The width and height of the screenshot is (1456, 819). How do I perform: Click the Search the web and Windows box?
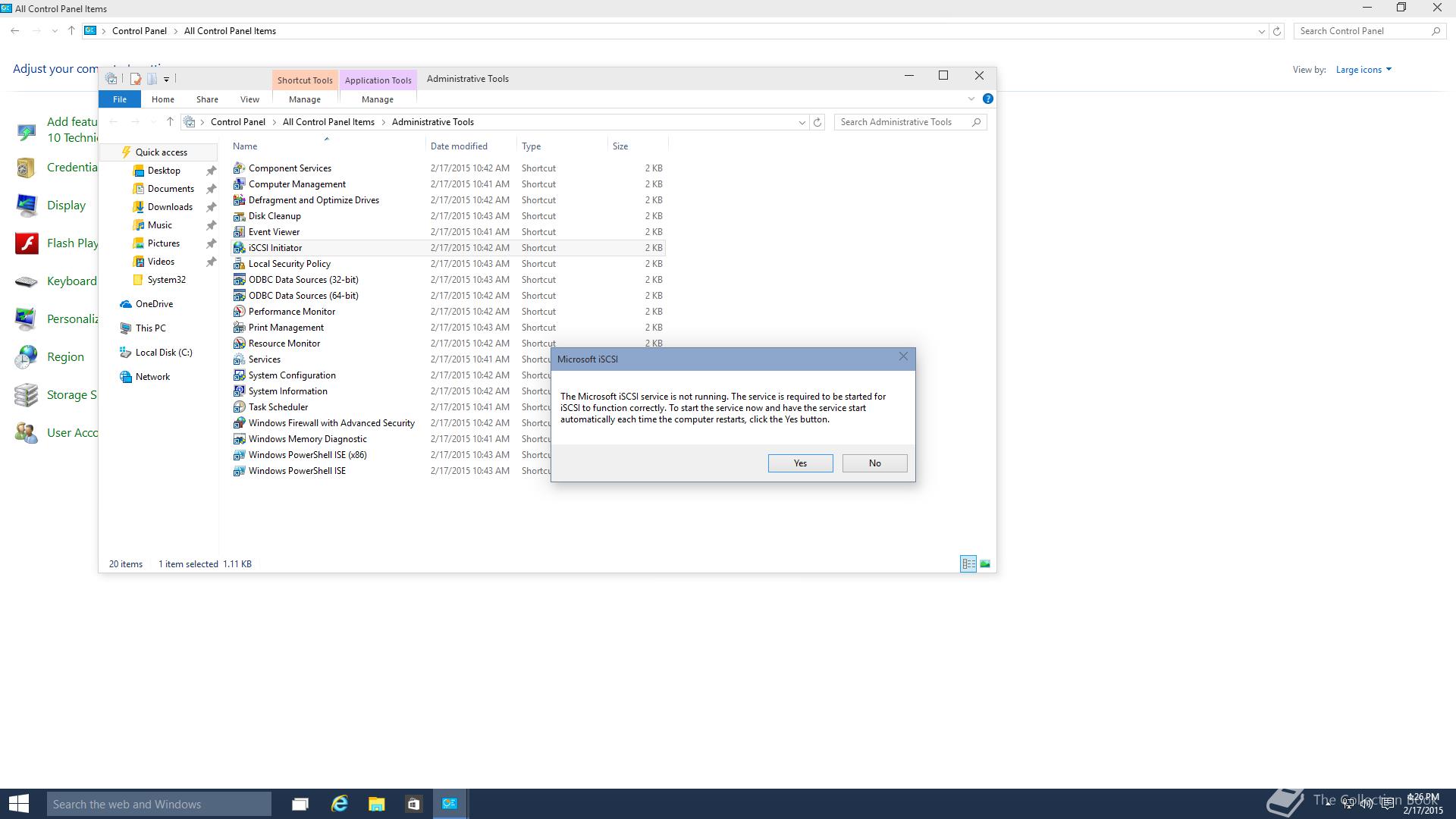point(158,804)
